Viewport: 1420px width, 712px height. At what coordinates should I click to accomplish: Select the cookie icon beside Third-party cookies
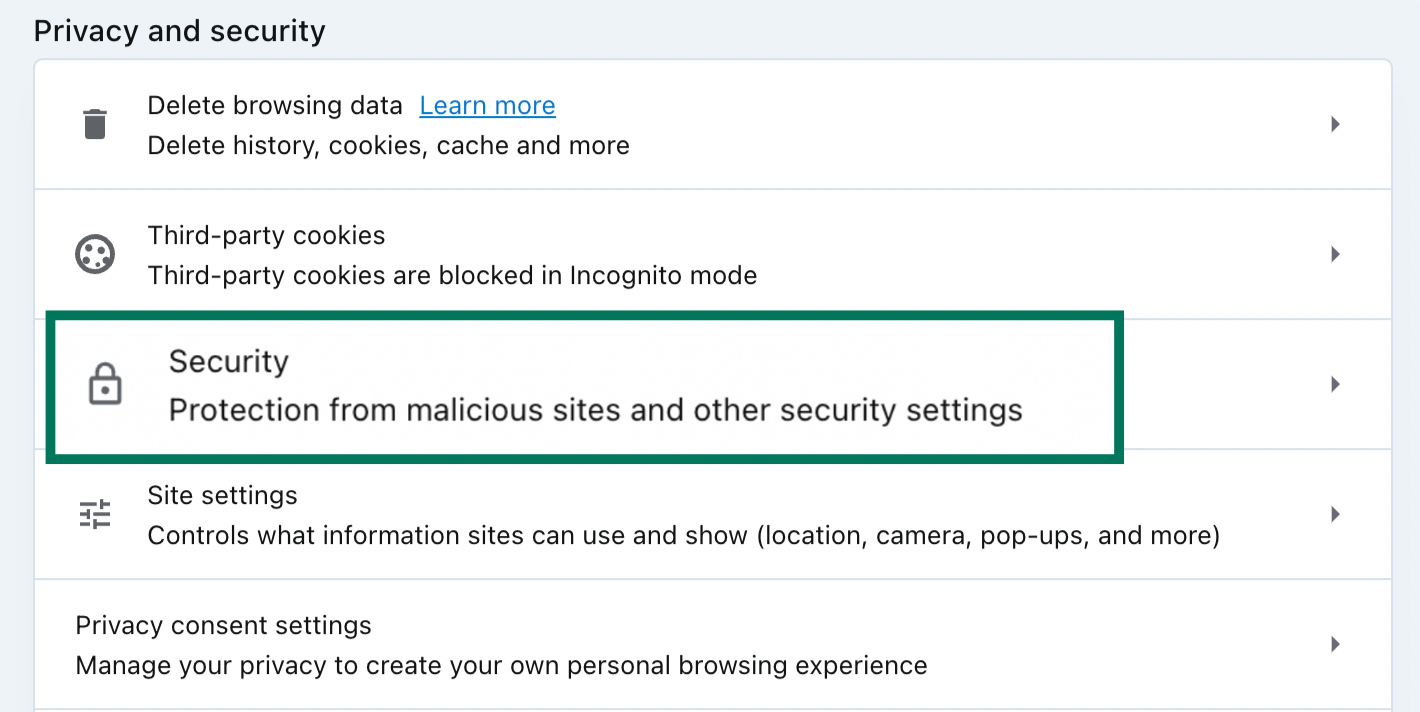point(94,254)
